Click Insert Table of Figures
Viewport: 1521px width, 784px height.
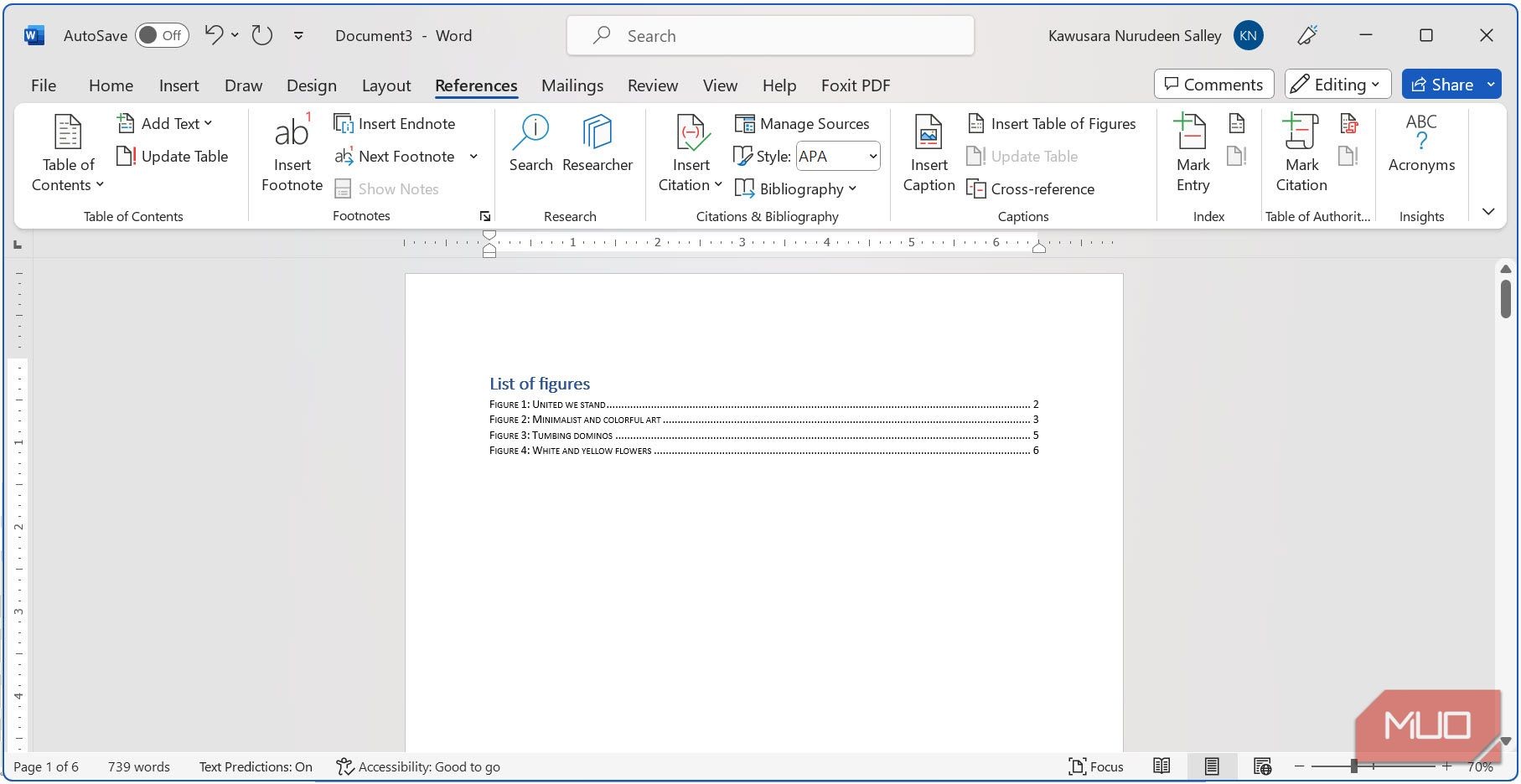(1052, 123)
